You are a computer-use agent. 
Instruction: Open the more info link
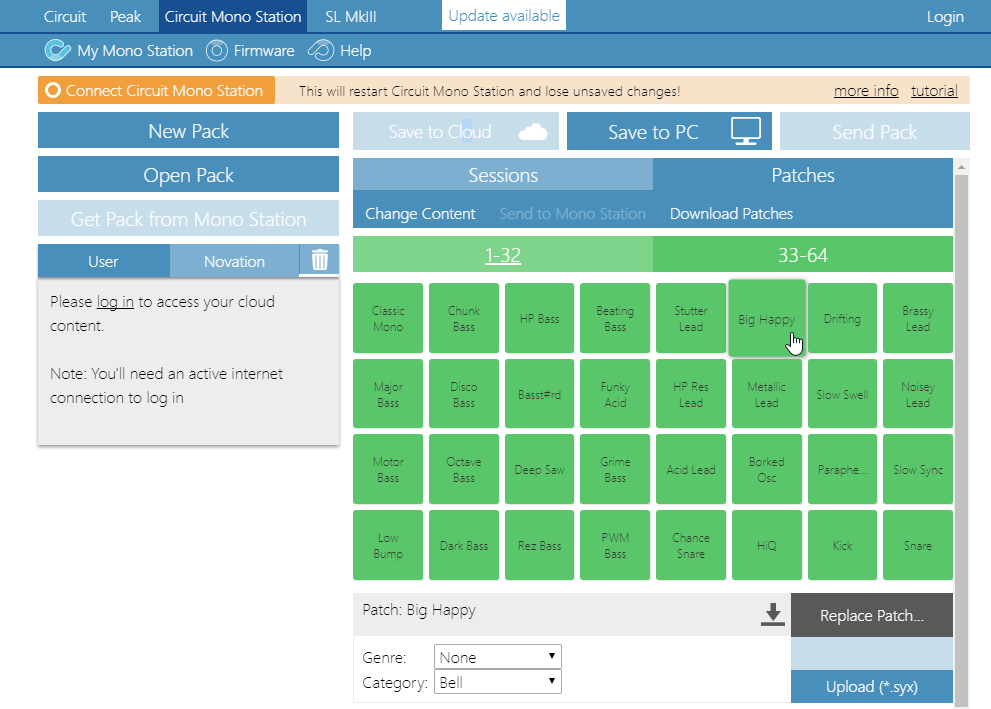866,91
